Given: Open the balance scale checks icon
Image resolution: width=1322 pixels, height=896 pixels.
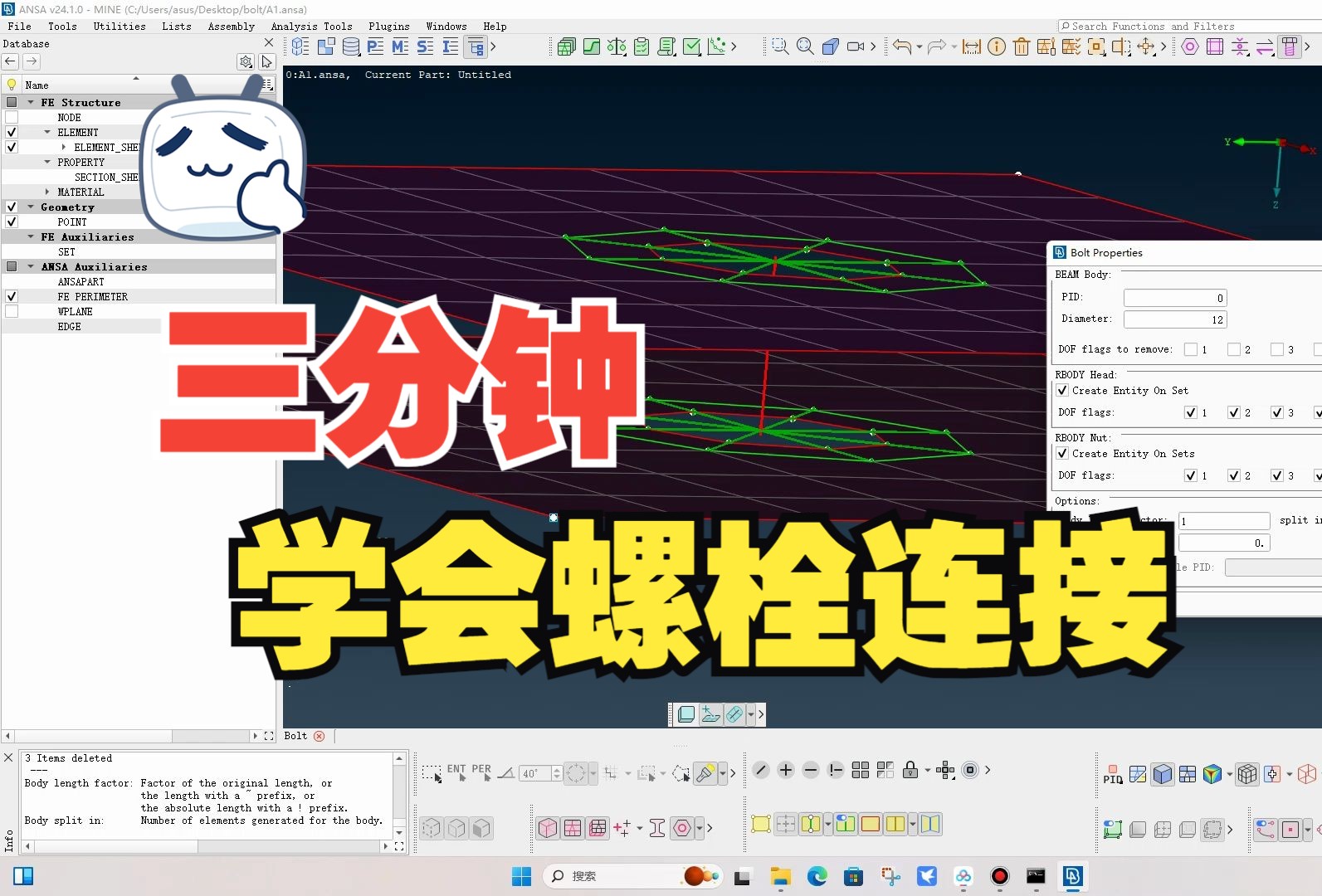Looking at the screenshot, I should click(617, 46).
